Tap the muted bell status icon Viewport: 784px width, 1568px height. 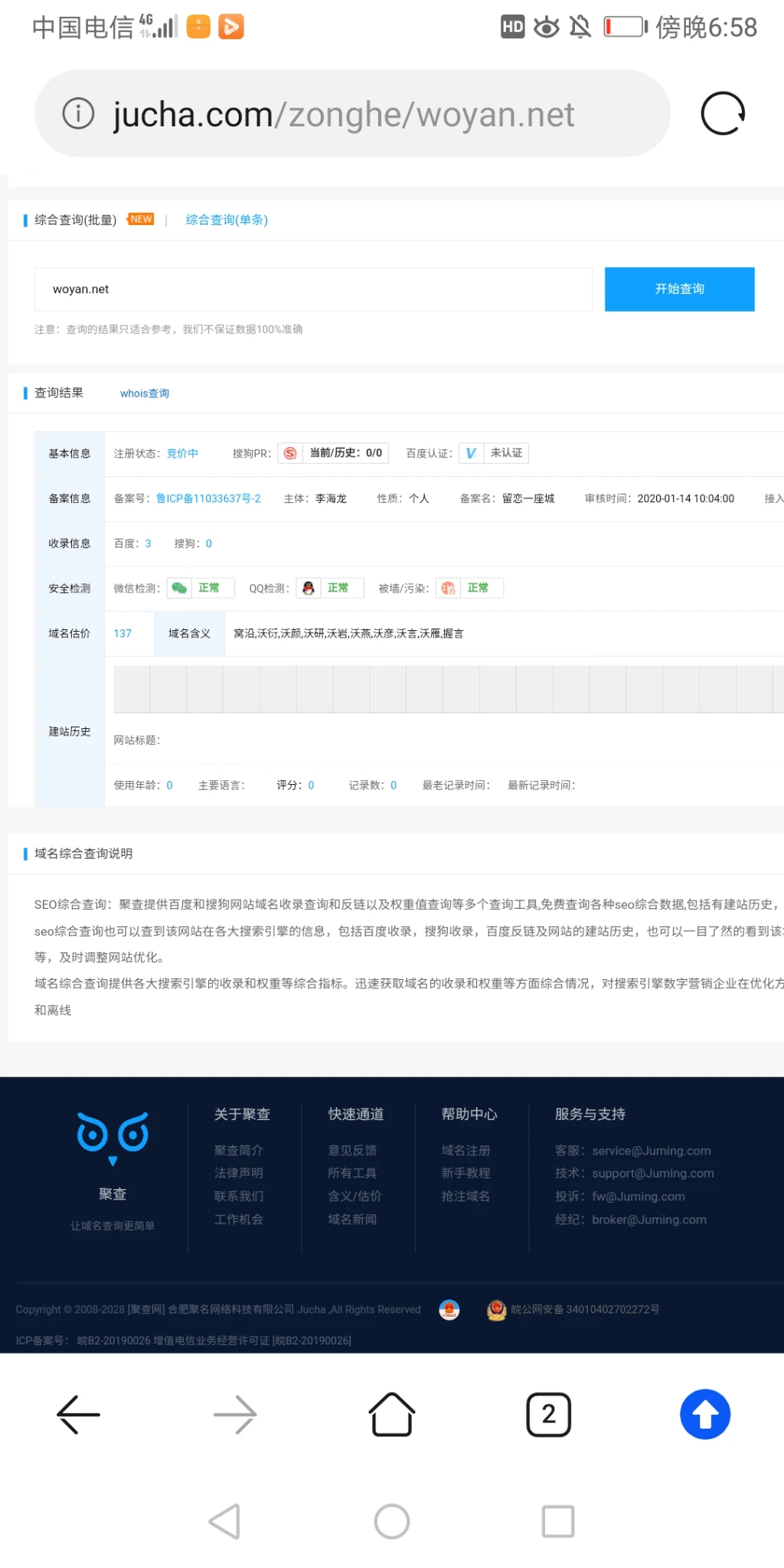pyautogui.click(x=580, y=28)
